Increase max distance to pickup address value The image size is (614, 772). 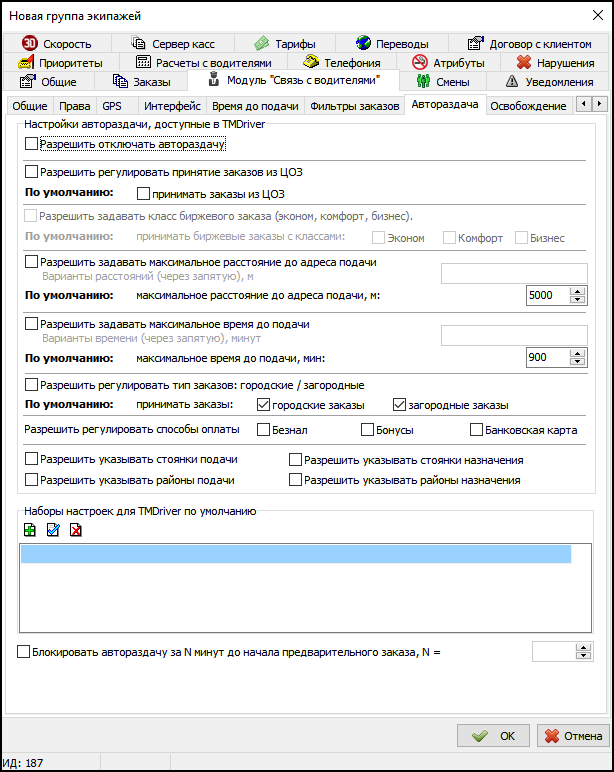(x=576, y=291)
